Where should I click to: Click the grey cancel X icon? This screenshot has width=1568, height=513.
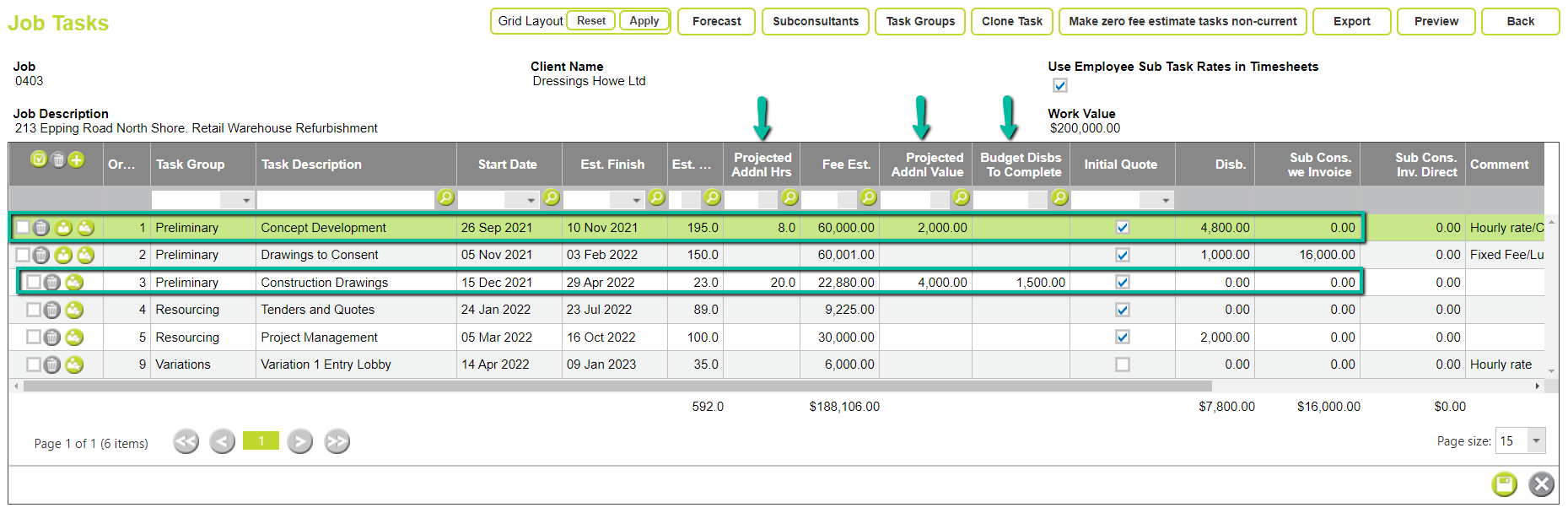pyautogui.click(x=1541, y=483)
